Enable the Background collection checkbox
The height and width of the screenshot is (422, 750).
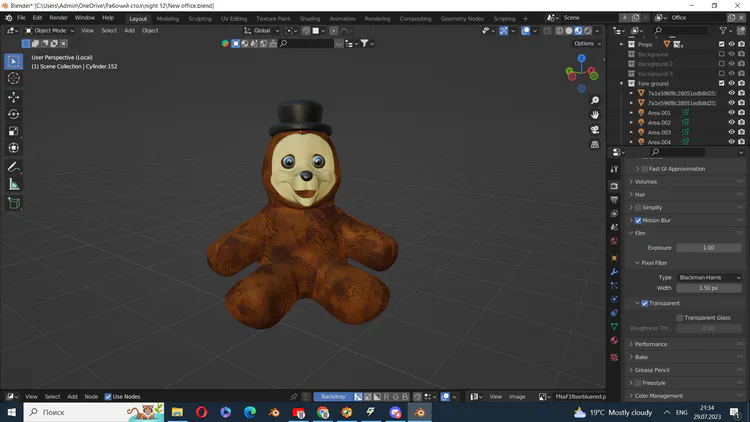pyautogui.click(x=722, y=54)
